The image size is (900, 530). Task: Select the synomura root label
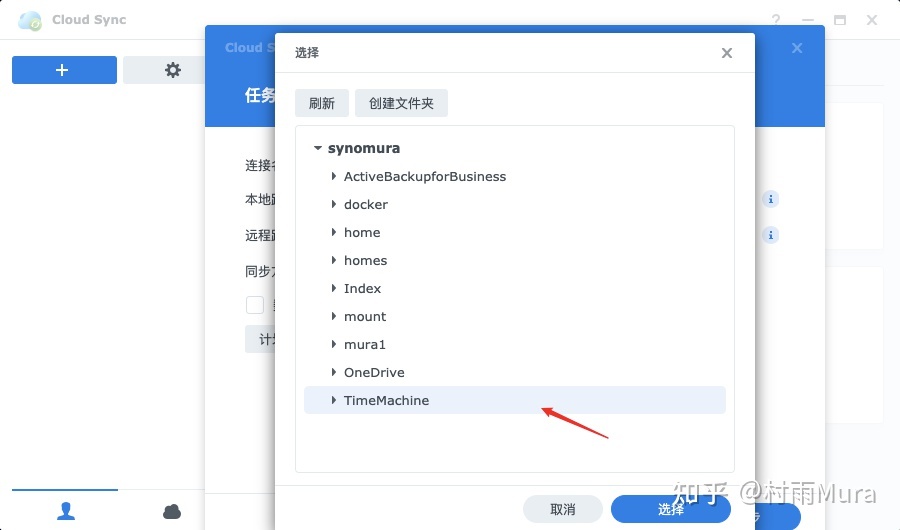coord(364,148)
